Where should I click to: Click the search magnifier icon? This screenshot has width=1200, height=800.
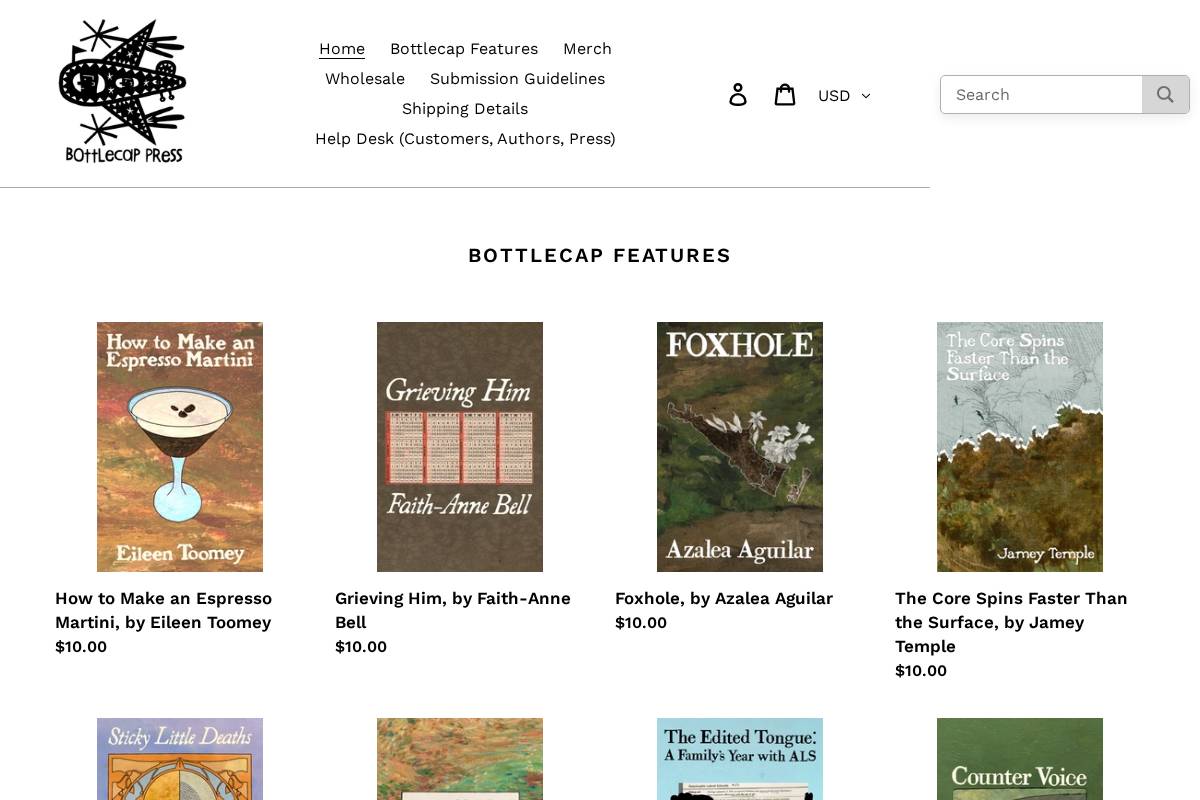(1165, 94)
